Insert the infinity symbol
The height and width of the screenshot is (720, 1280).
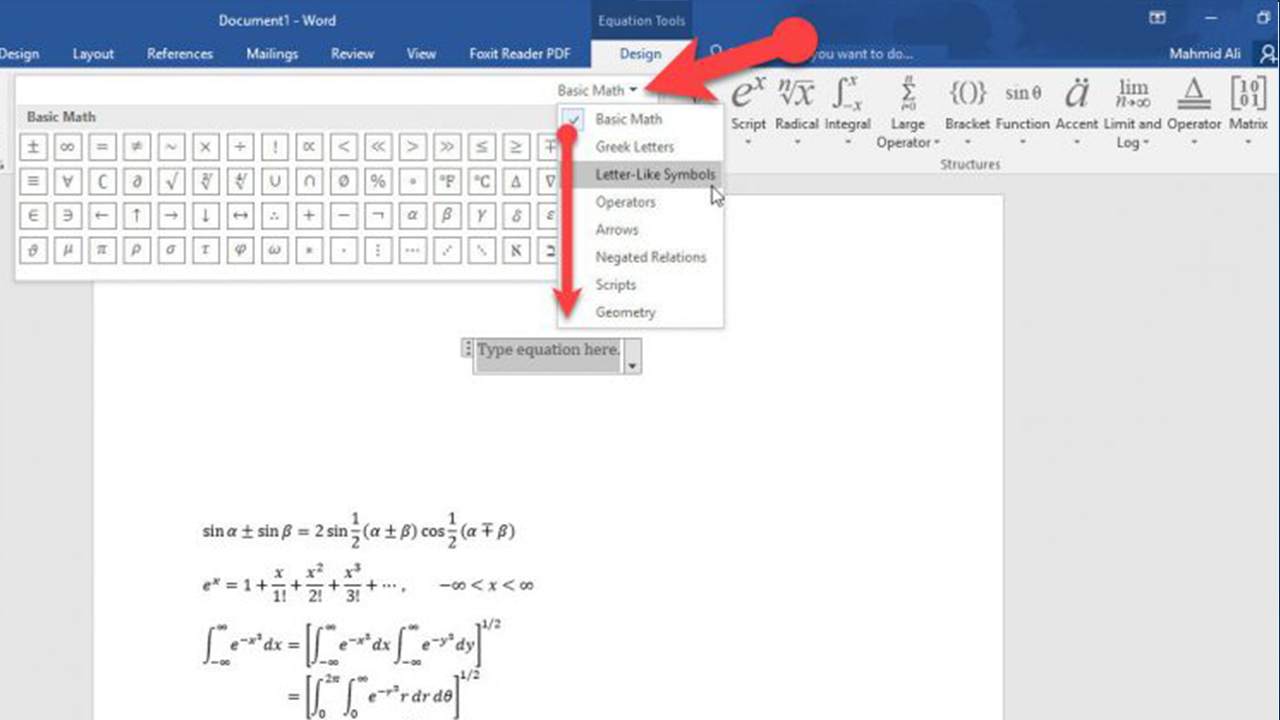pyautogui.click(x=68, y=147)
